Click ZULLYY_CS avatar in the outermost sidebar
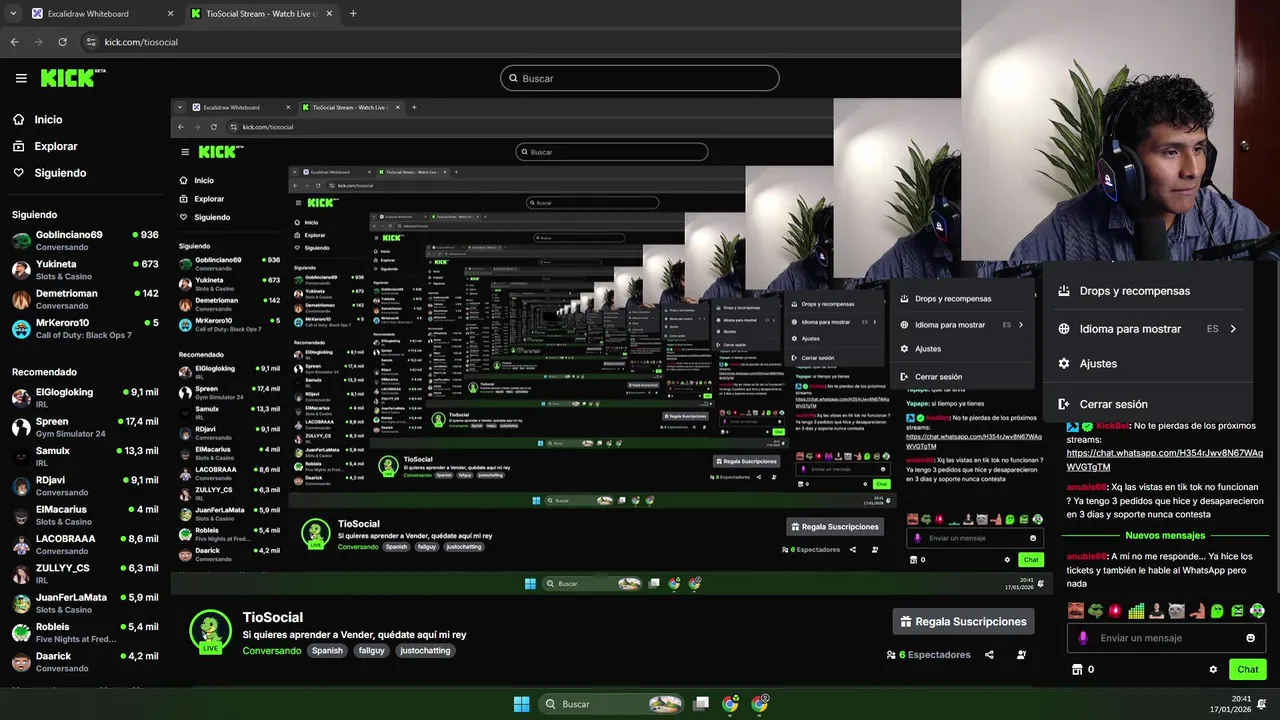 click(21, 574)
